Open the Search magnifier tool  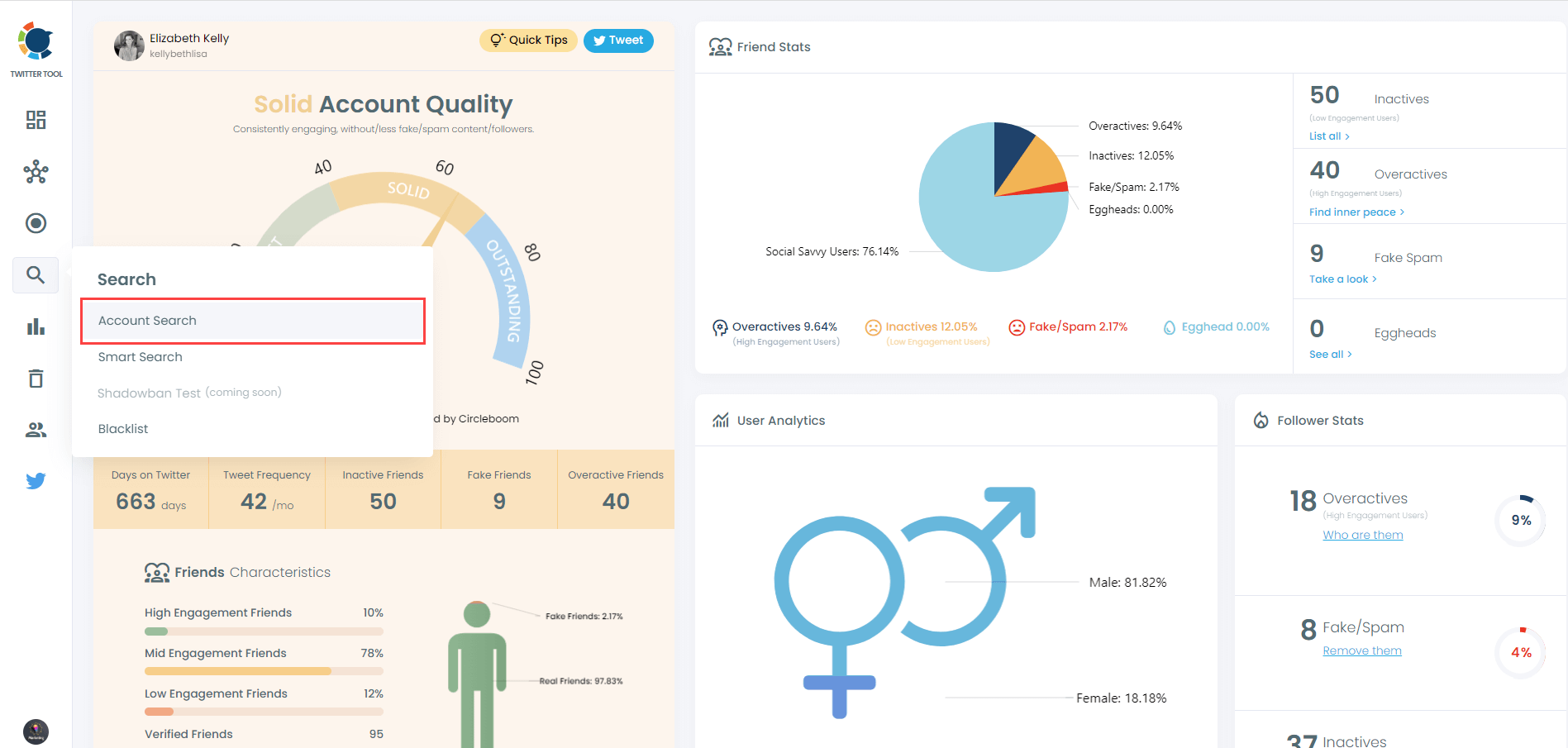click(36, 274)
